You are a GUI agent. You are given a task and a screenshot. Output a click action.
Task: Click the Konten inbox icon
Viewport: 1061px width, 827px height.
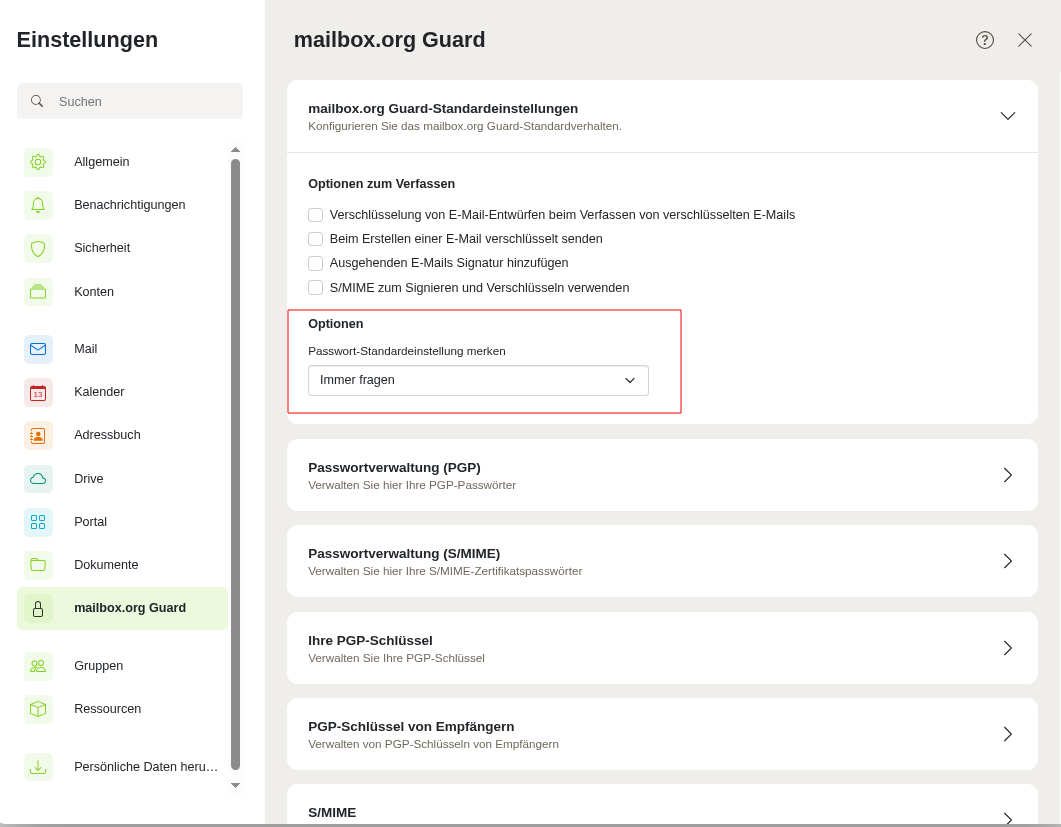(x=38, y=292)
